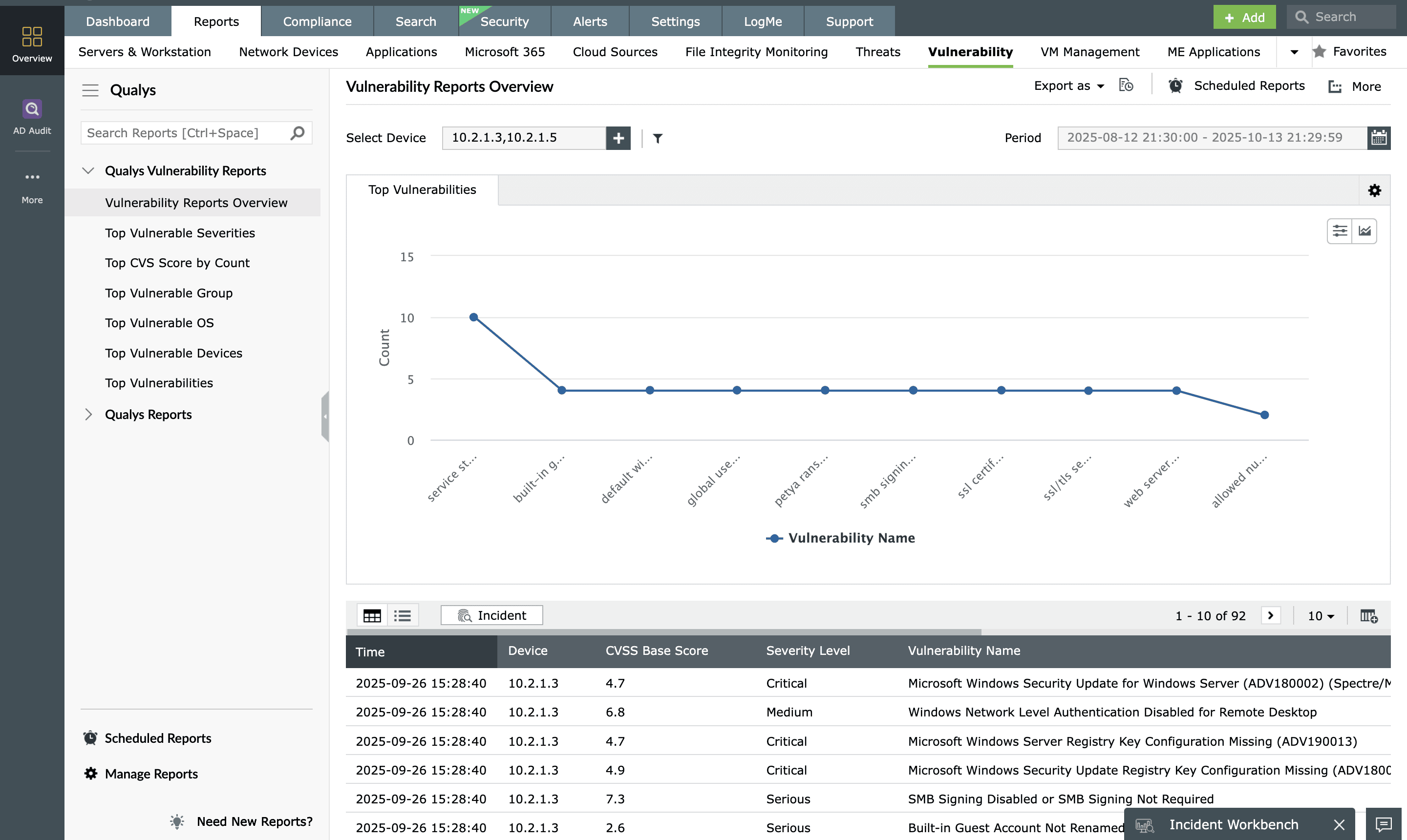Viewport: 1407px width, 840px height.
Task: Click the device filter funnel icon
Action: (x=658, y=138)
